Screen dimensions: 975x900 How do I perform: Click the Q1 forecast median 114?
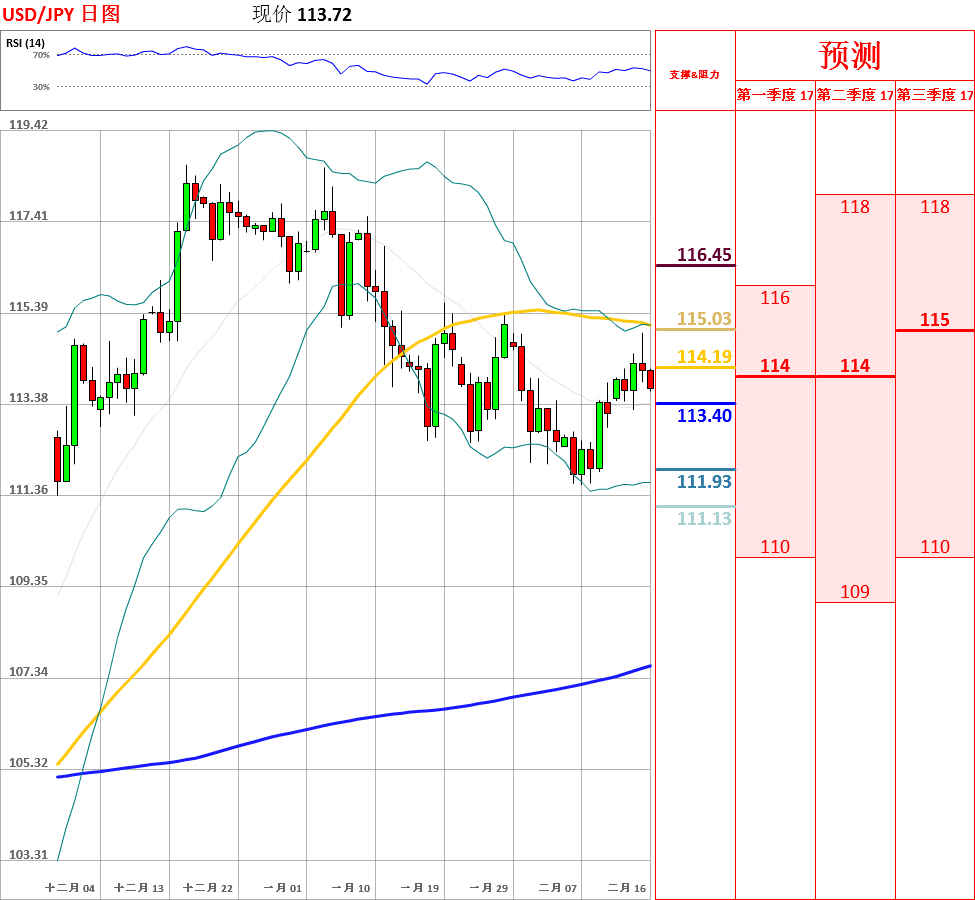coord(775,366)
